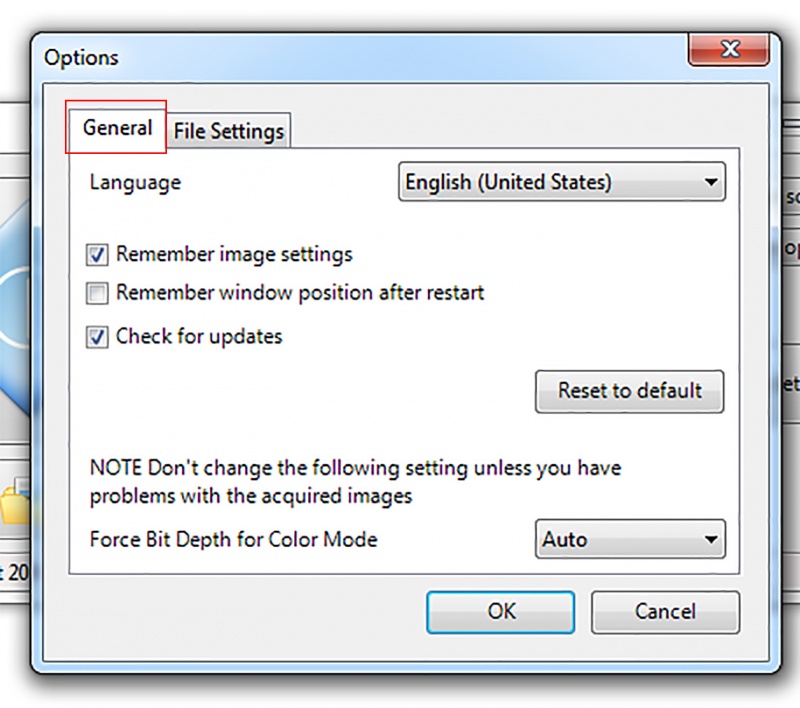Screen dimensions: 800x708
Task: Enable Remember window position after restart
Action: click(97, 294)
